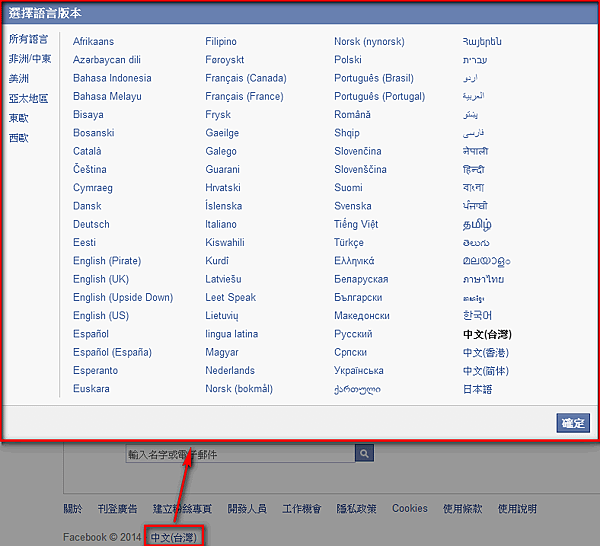The height and width of the screenshot is (546, 600).
Task: Select the 東歐 region filter
Action: click(19, 118)
